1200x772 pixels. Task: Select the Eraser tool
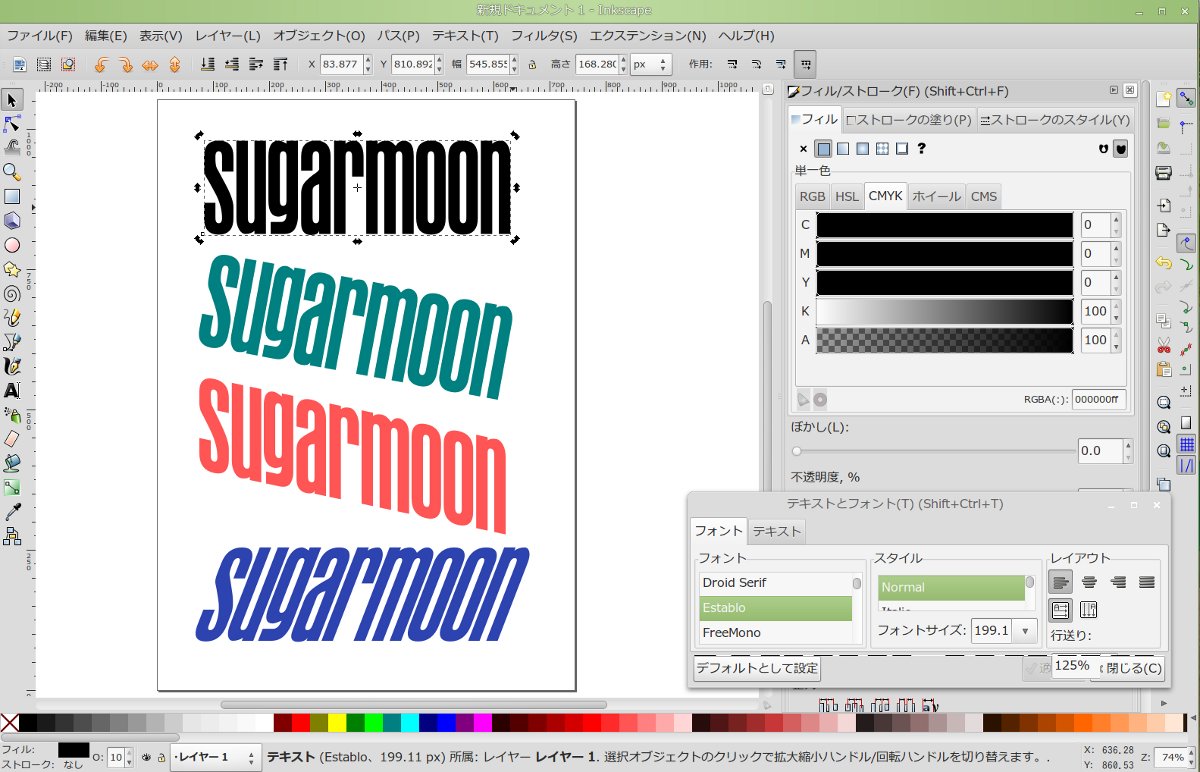click(x=12, y=439)
